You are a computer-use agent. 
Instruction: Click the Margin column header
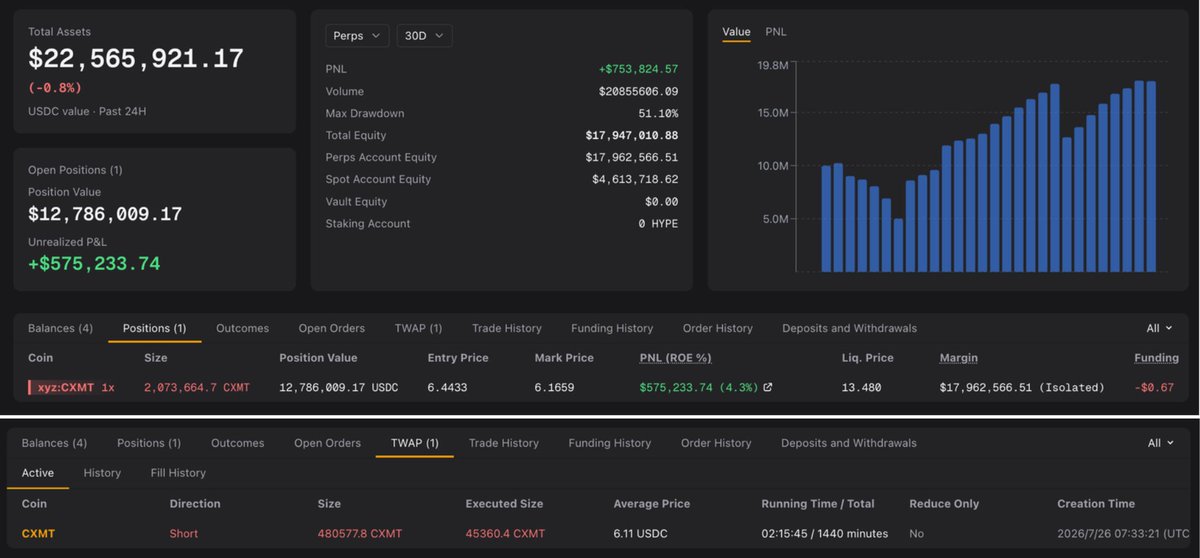click(959, 358)
